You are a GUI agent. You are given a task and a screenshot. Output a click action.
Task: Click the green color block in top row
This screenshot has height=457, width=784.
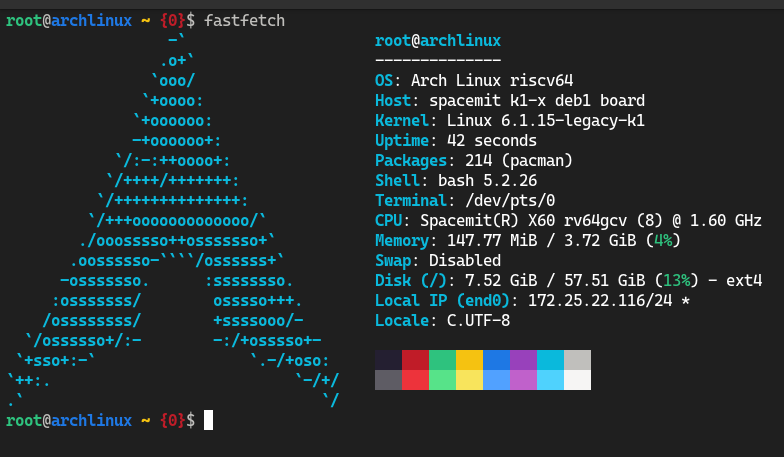(x=442, y=360)
